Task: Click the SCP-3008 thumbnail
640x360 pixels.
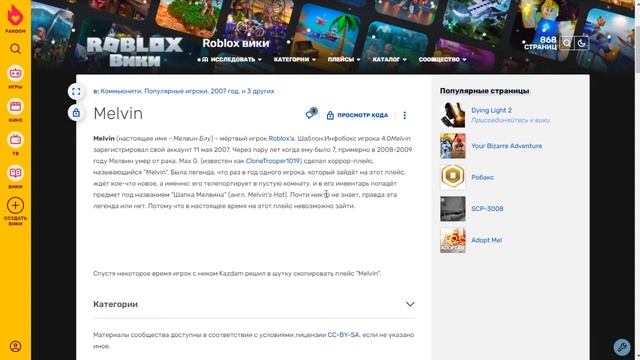Action: [453, 209]
